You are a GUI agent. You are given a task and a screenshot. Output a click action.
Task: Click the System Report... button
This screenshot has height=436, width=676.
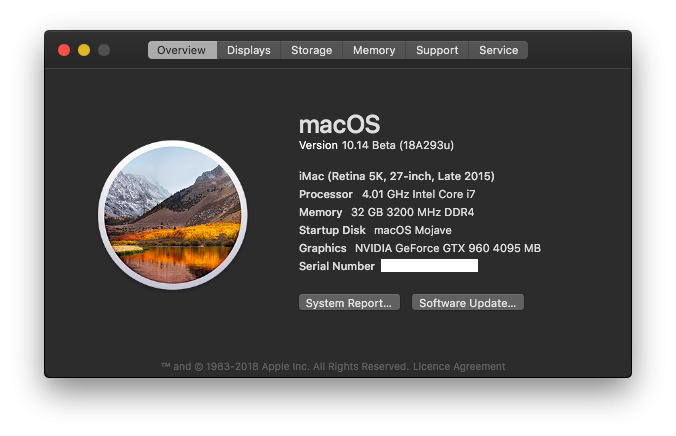coord(349,302)
